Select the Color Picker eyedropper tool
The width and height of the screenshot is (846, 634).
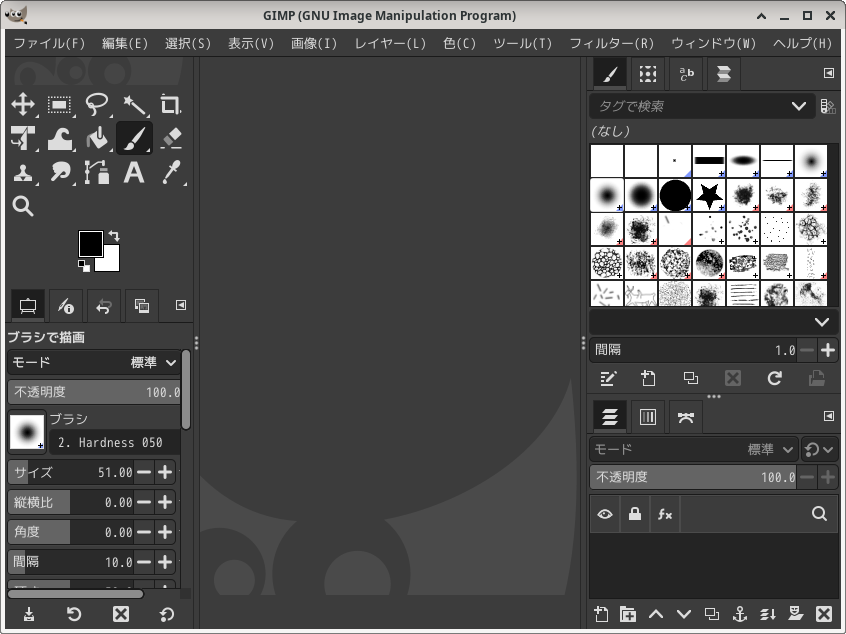click(170, 173)
